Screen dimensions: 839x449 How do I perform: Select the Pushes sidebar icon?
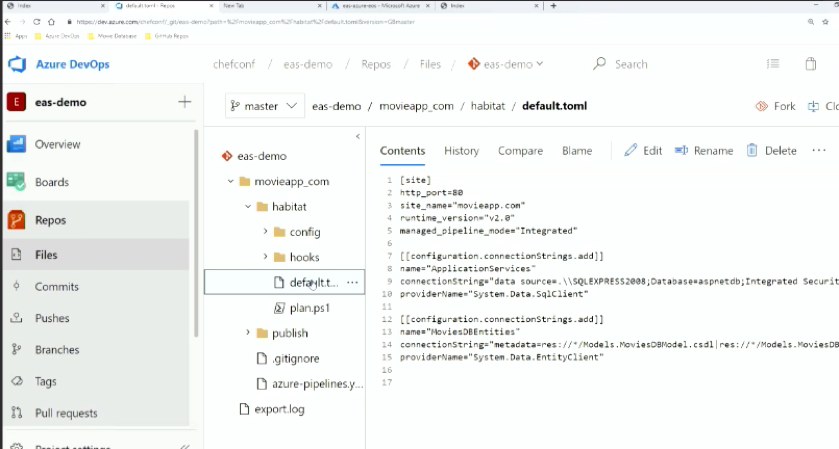[x=16, y=318]
